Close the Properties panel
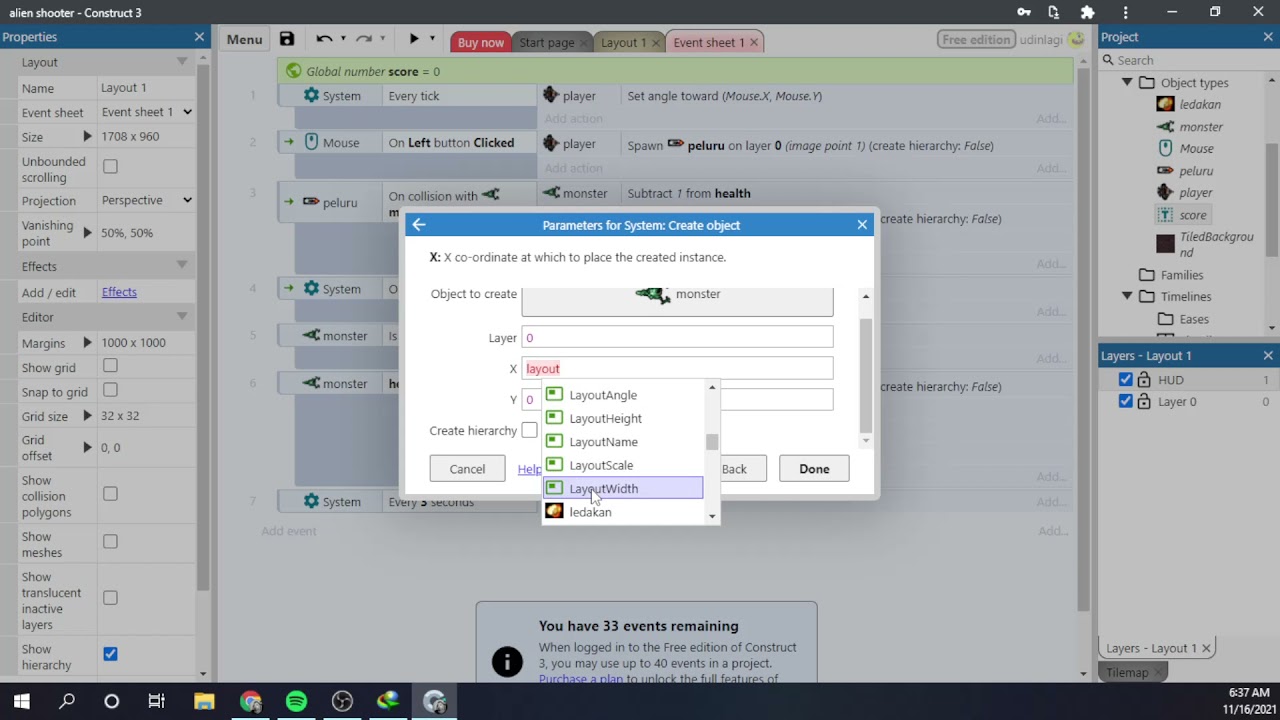Image resolution: width=1280 pixels, height=720 pixels. coord(199,37)
